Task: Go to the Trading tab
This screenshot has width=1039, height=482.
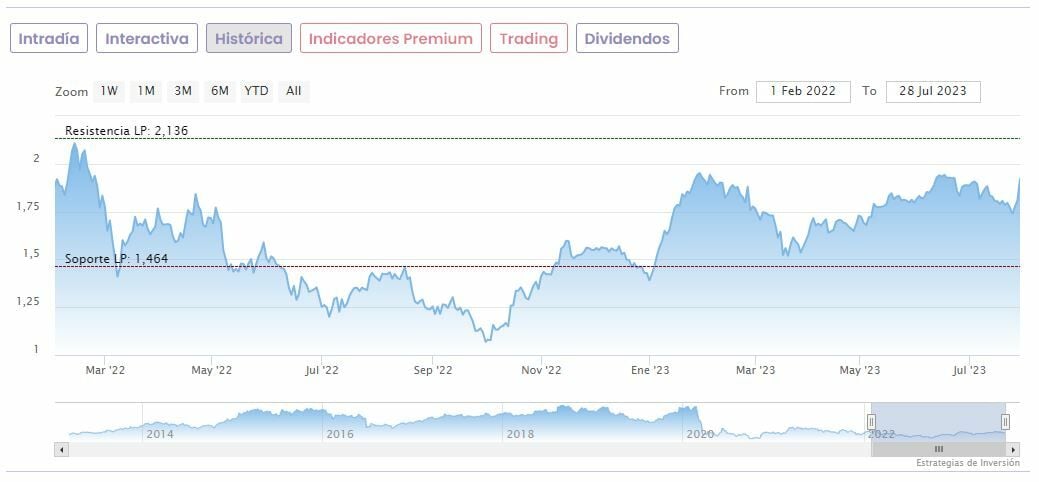Action: coord(528,39)
